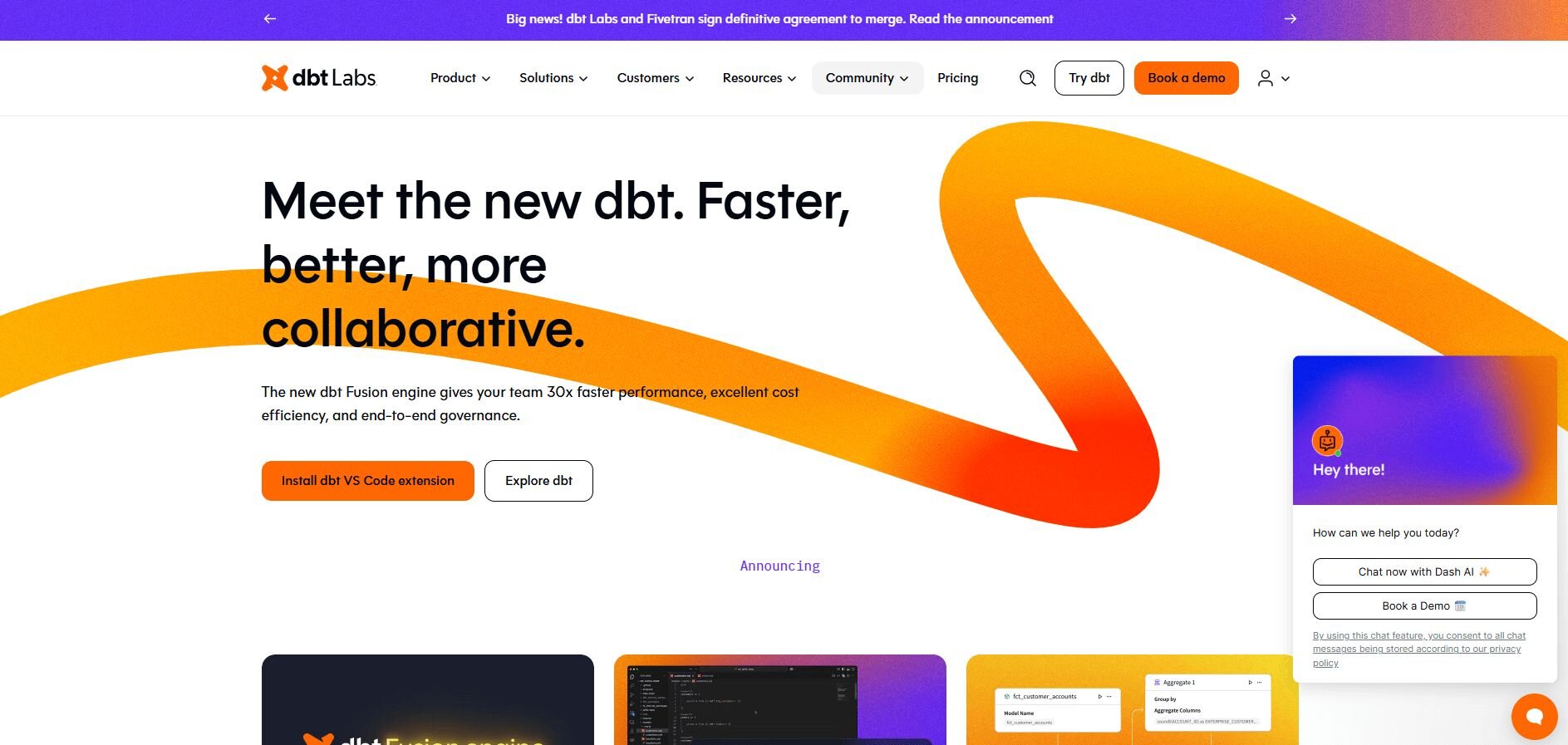Click the Explore dbt button
This screenshot has height=745, width=1568.
538,481
